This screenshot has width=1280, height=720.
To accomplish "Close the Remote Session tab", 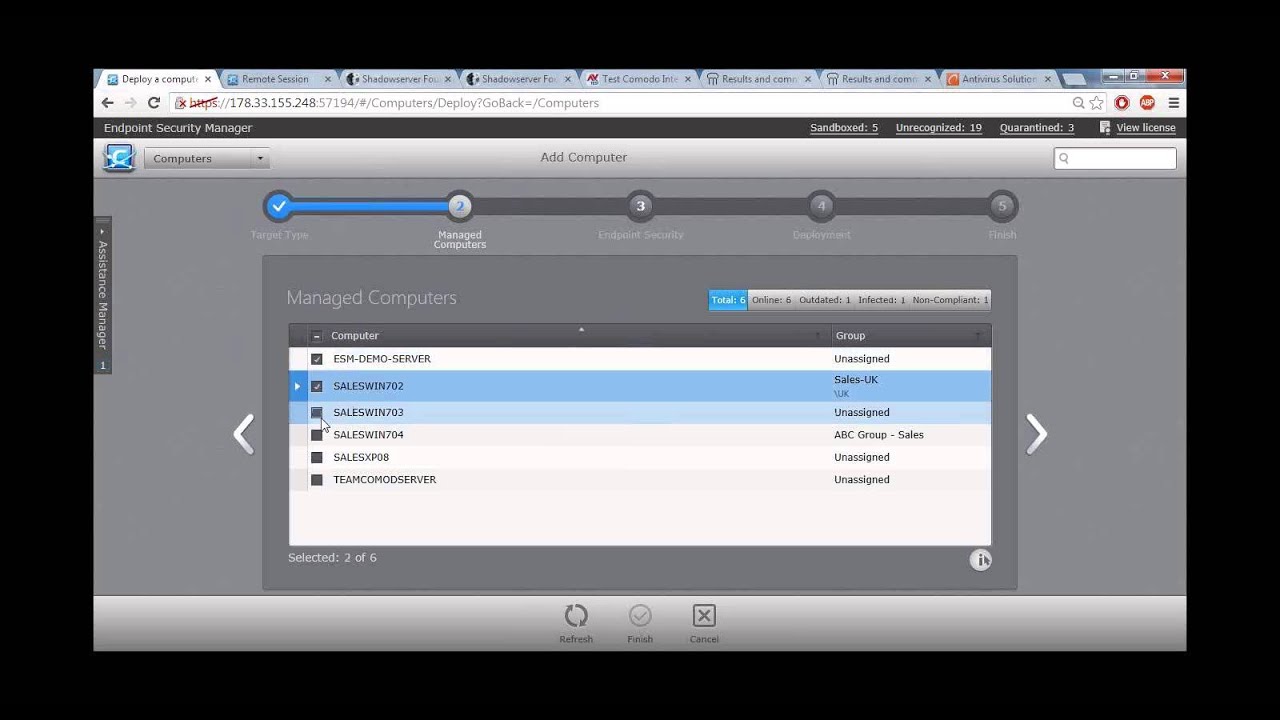I will click(327, 79).
